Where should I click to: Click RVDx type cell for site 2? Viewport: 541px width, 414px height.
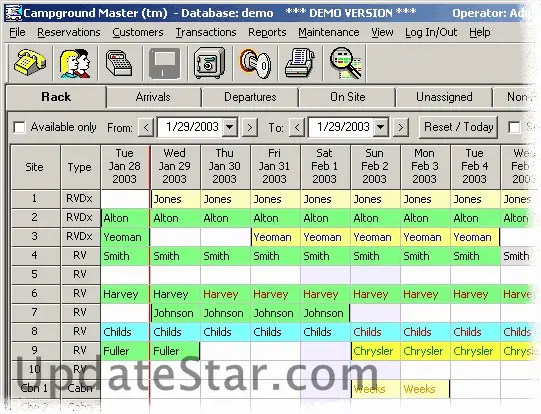coord(80,218)
